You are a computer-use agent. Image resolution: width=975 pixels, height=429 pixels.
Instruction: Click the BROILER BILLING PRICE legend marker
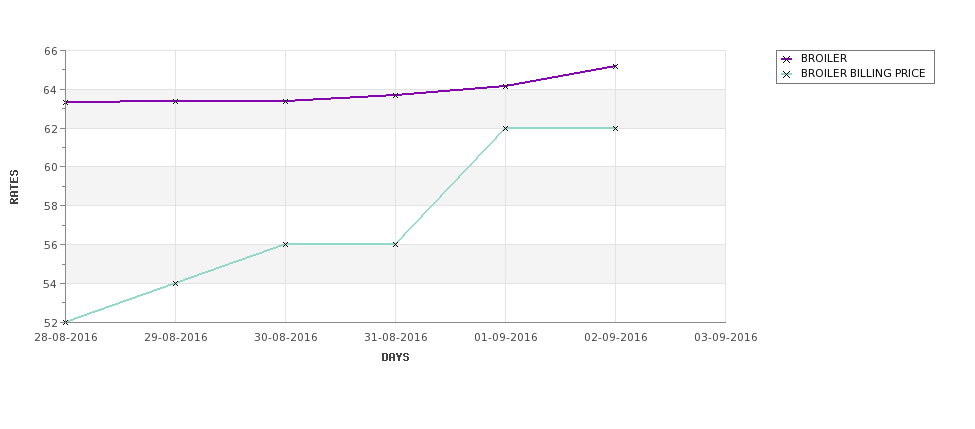click(x=787, y=74)
